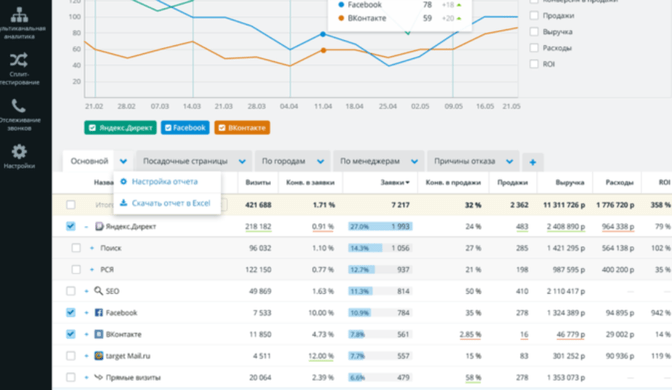Click Яндекс.Директ 27.0% requests bar
This screenshot has height=390, width=672.
[x=380, y=226]
